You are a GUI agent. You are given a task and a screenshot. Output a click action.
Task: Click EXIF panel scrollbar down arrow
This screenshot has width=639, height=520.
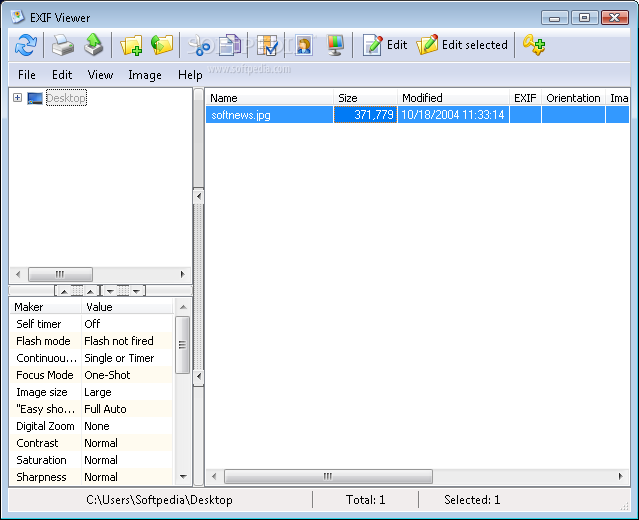point(183,476)
